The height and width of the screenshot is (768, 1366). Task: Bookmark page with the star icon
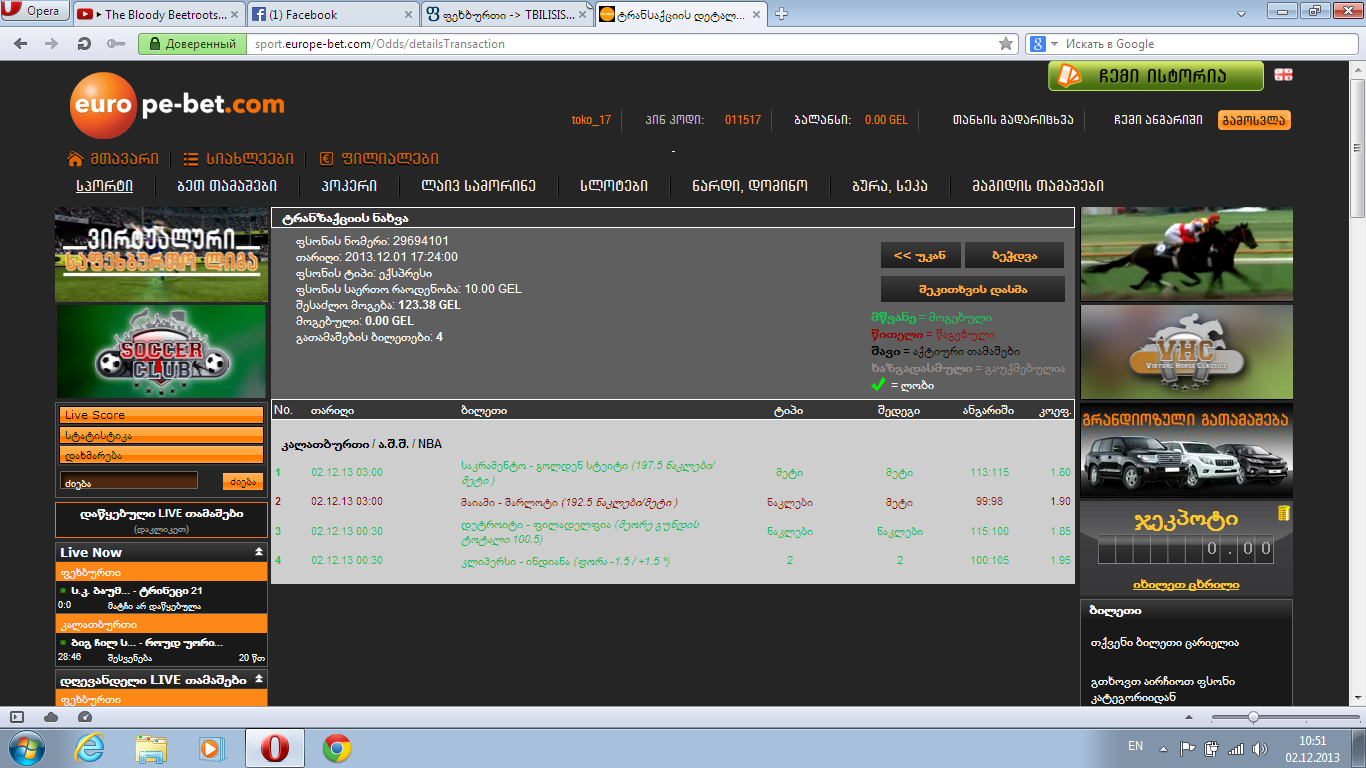point(1006,44)
